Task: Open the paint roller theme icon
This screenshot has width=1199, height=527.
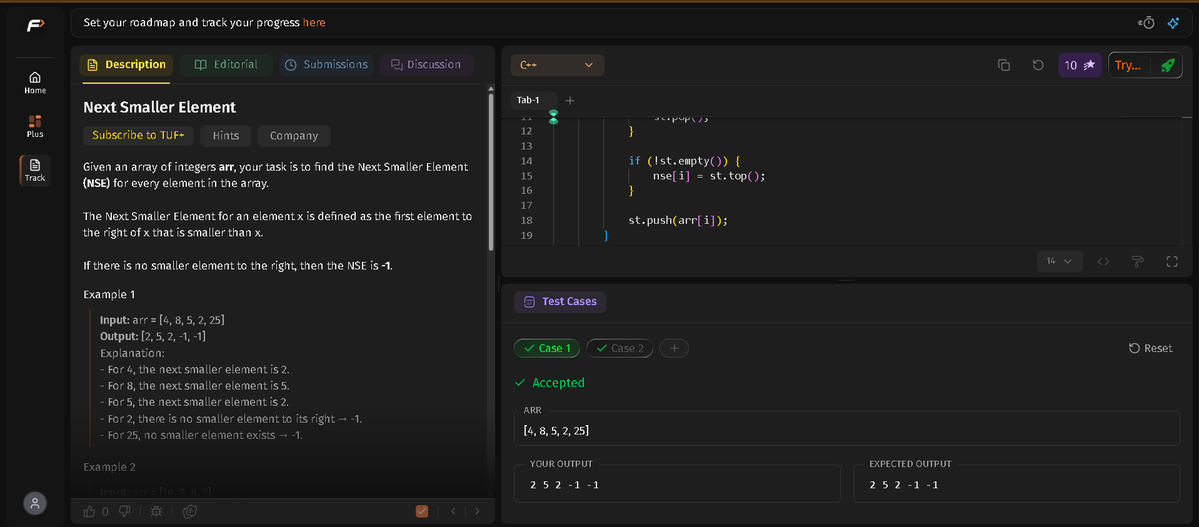Action: [x=1137, y=262]
